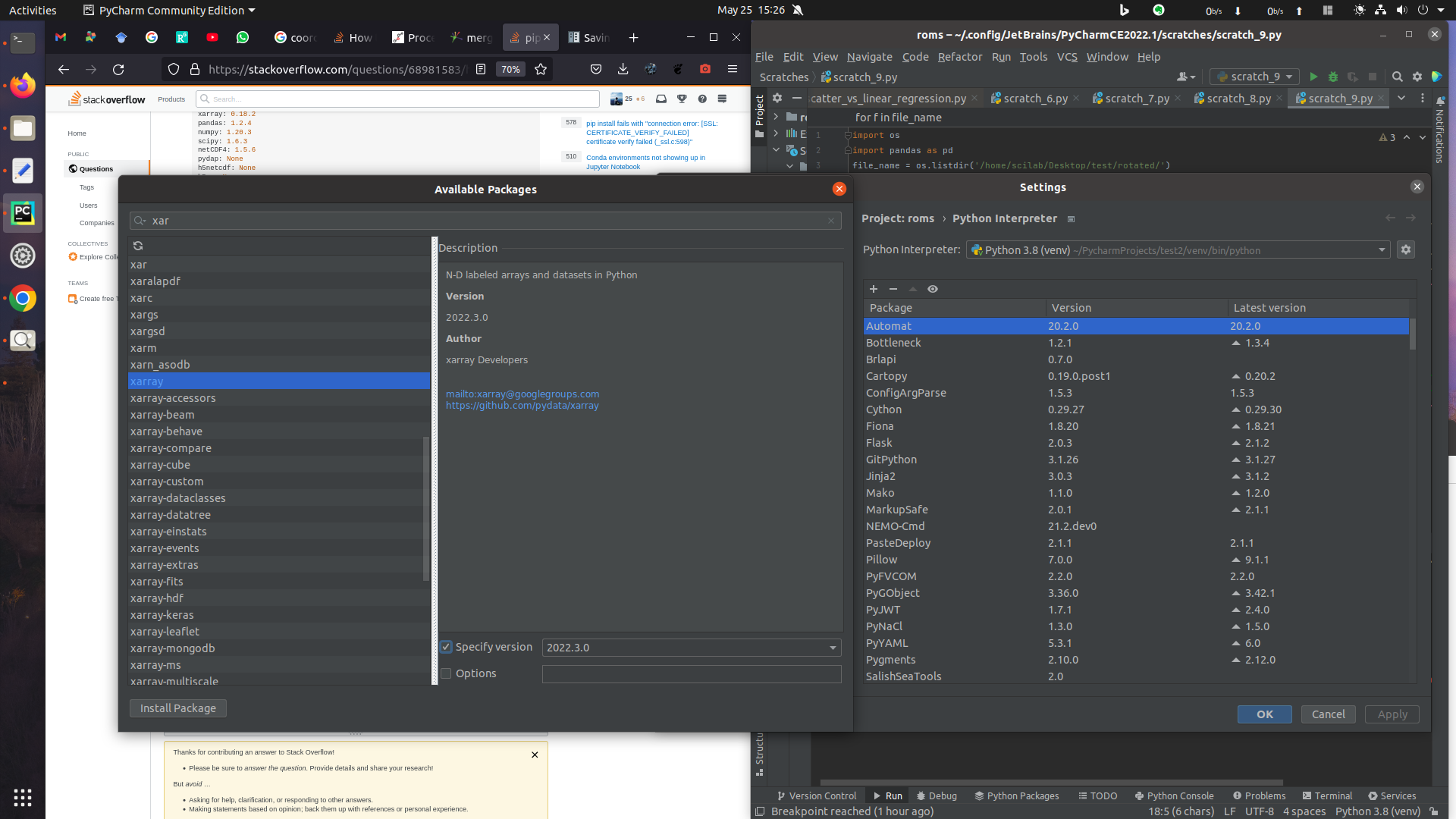Click the refresh packages list icon

tap(138, 246)
